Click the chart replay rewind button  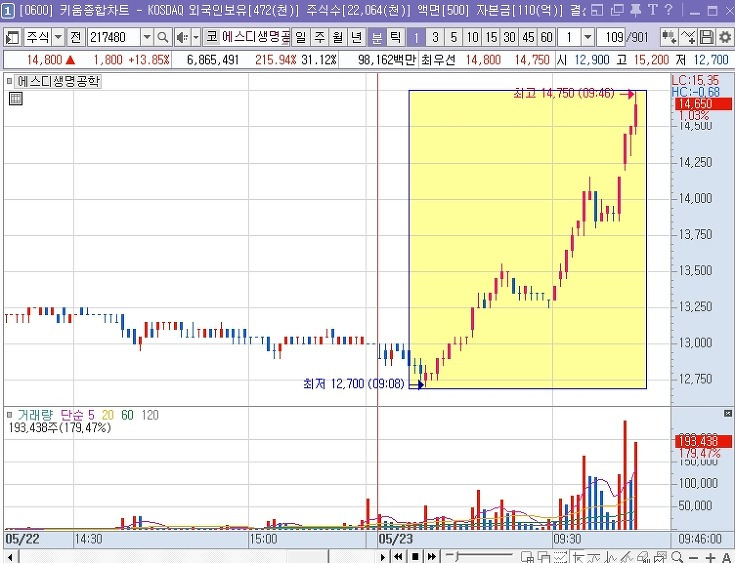[398, 557]
